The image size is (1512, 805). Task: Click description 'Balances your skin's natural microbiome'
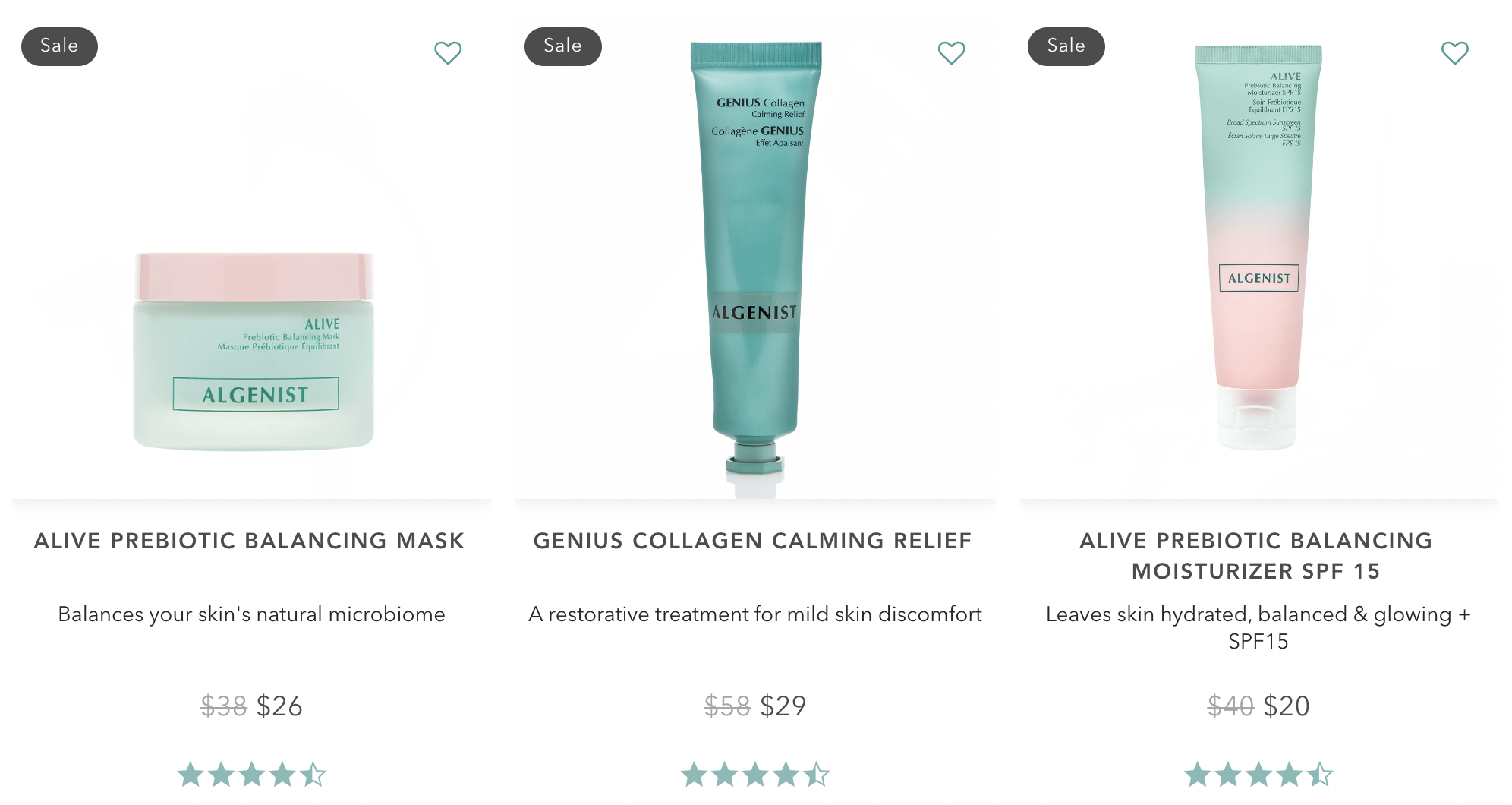pos(251,614)
